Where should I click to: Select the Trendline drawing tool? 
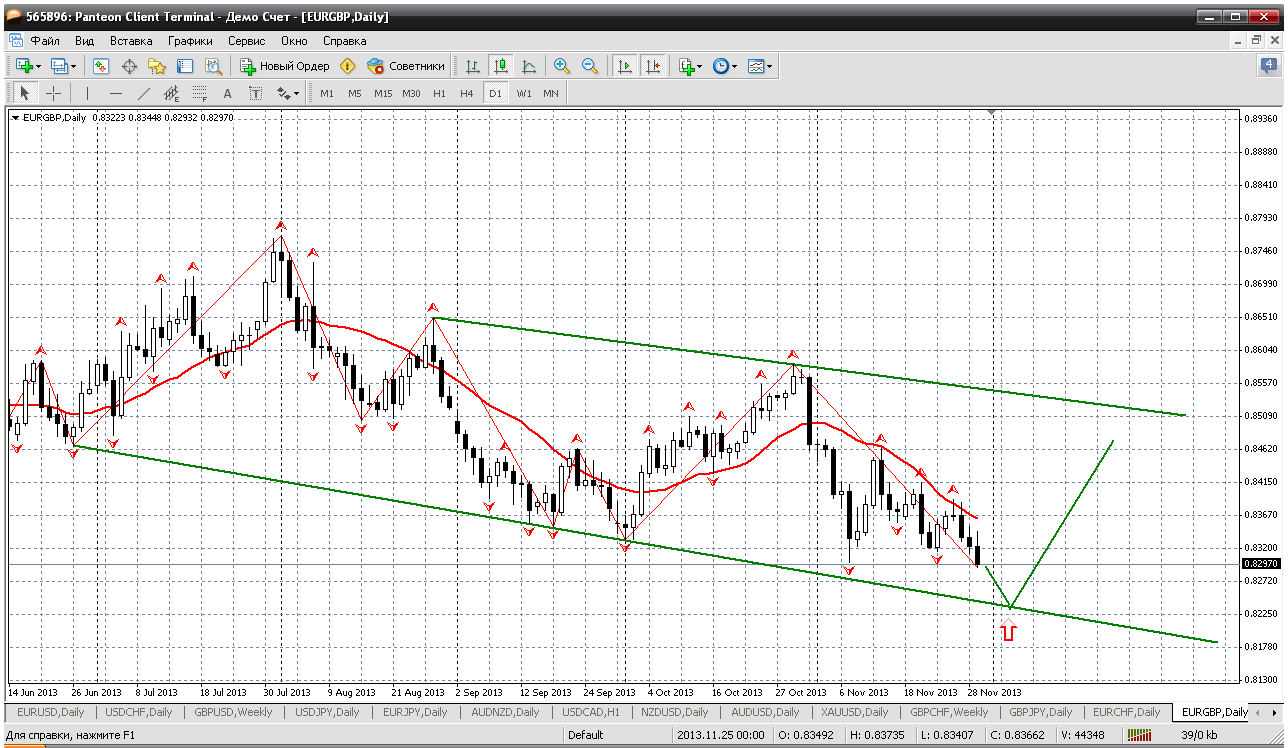click(x=144, y=93)
